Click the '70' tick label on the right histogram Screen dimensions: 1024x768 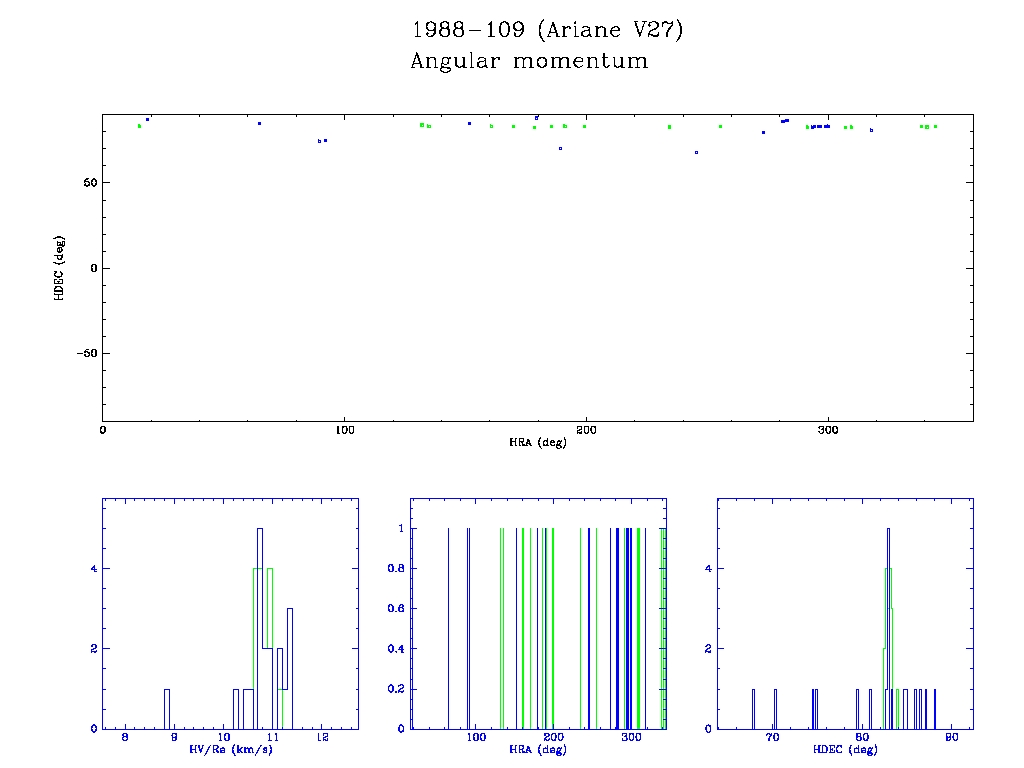(773, 737)
